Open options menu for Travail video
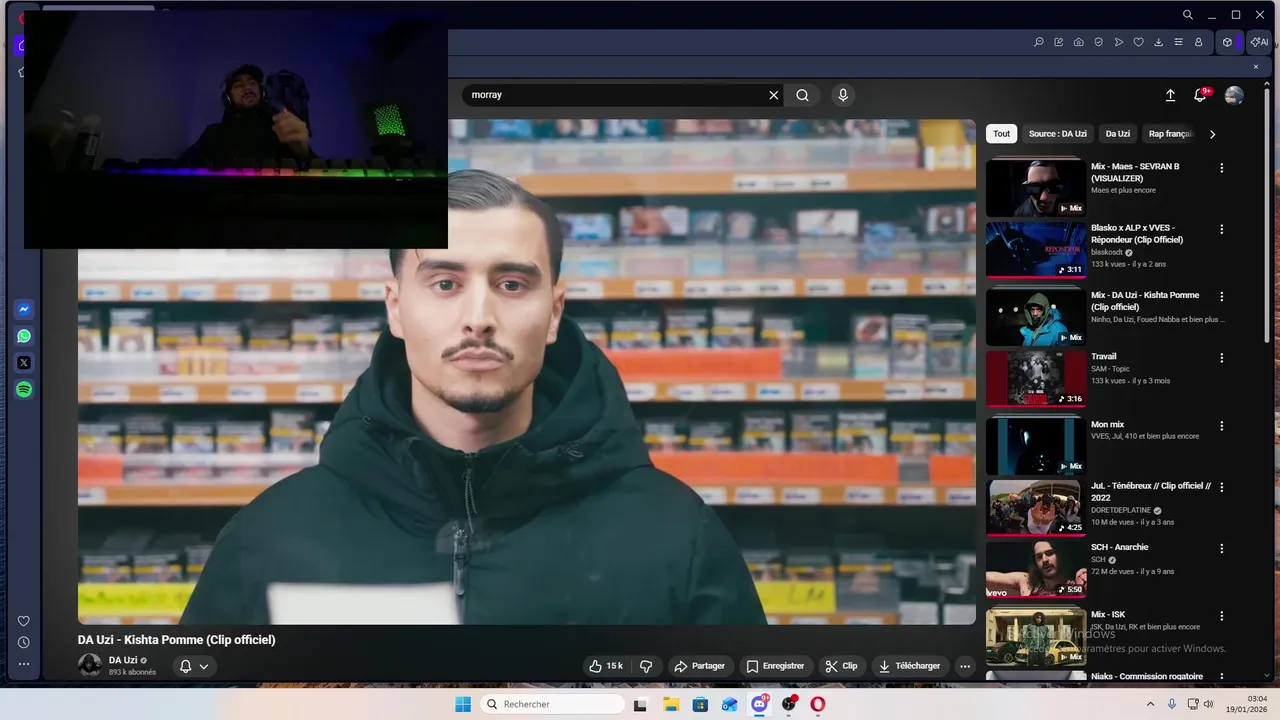The image size is (1280, 720). pyautogui.click(x=1221, y=358)
